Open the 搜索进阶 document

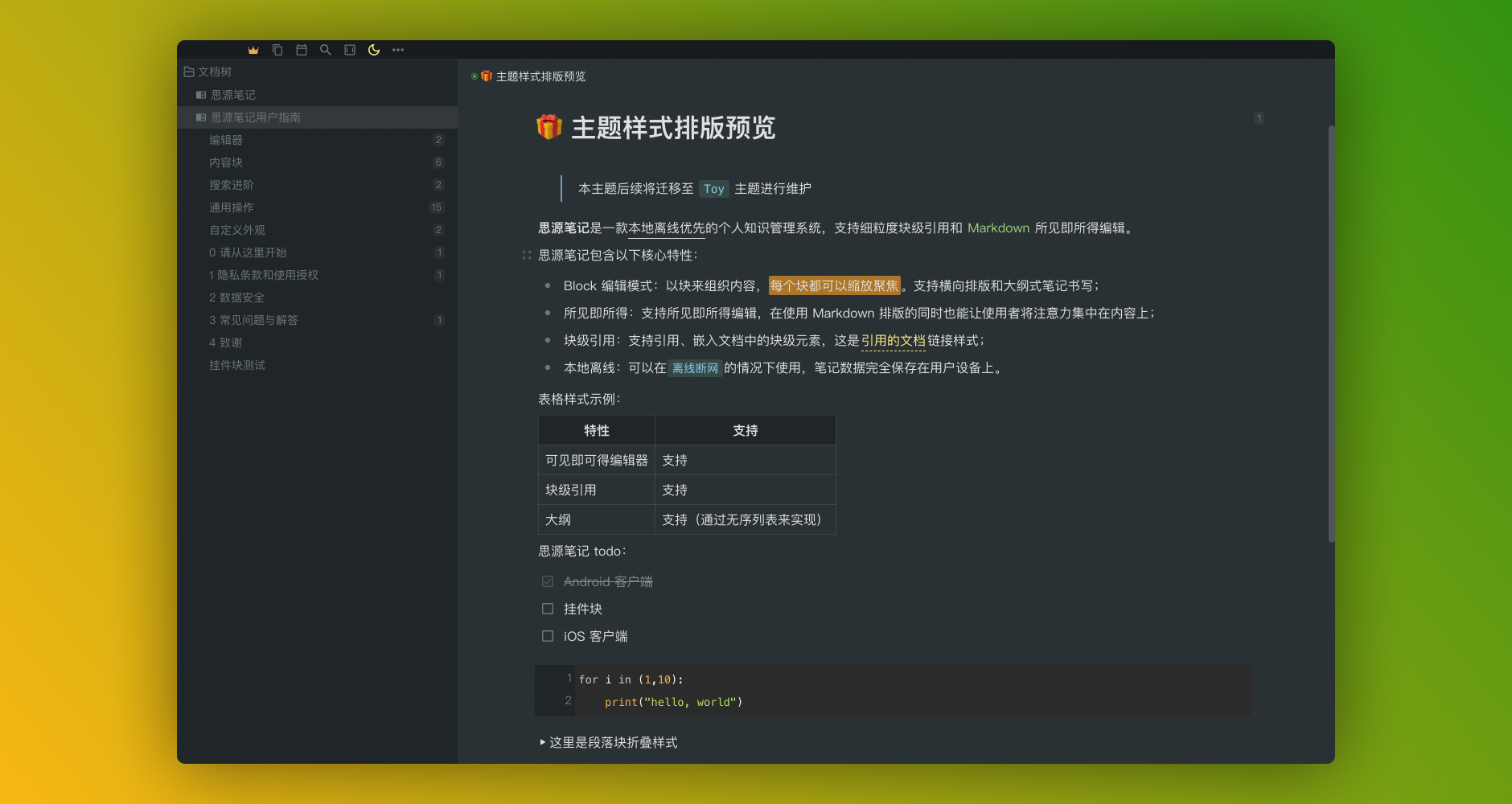point(317,185)
